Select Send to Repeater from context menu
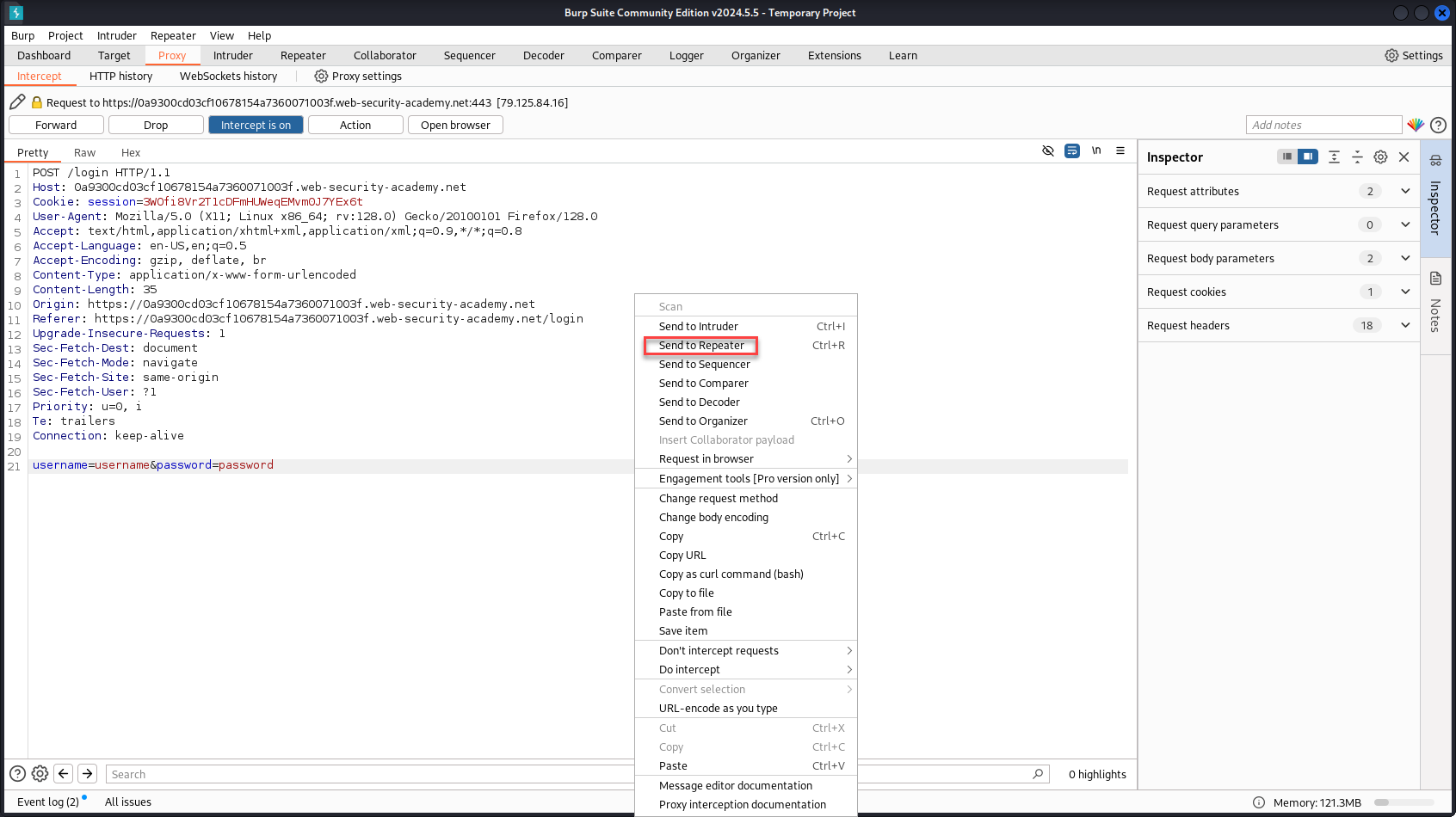Viewport: 1456px width, 817px height. 700,345
